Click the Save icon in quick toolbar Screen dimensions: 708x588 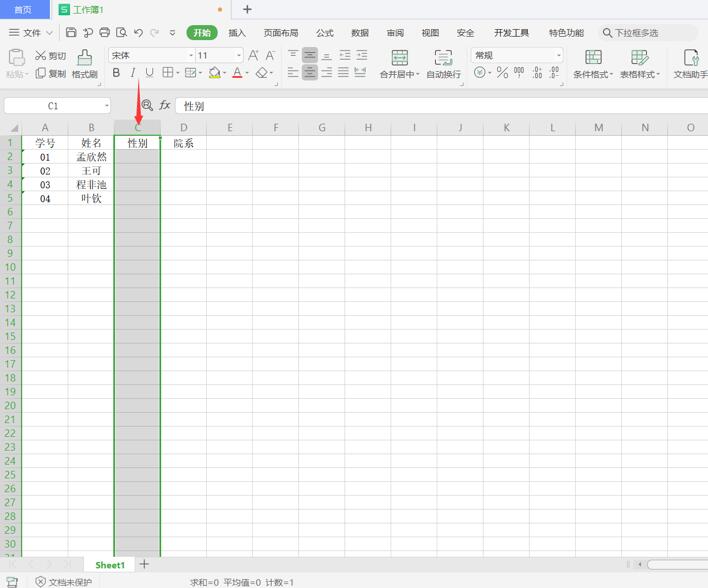point(71,33)
